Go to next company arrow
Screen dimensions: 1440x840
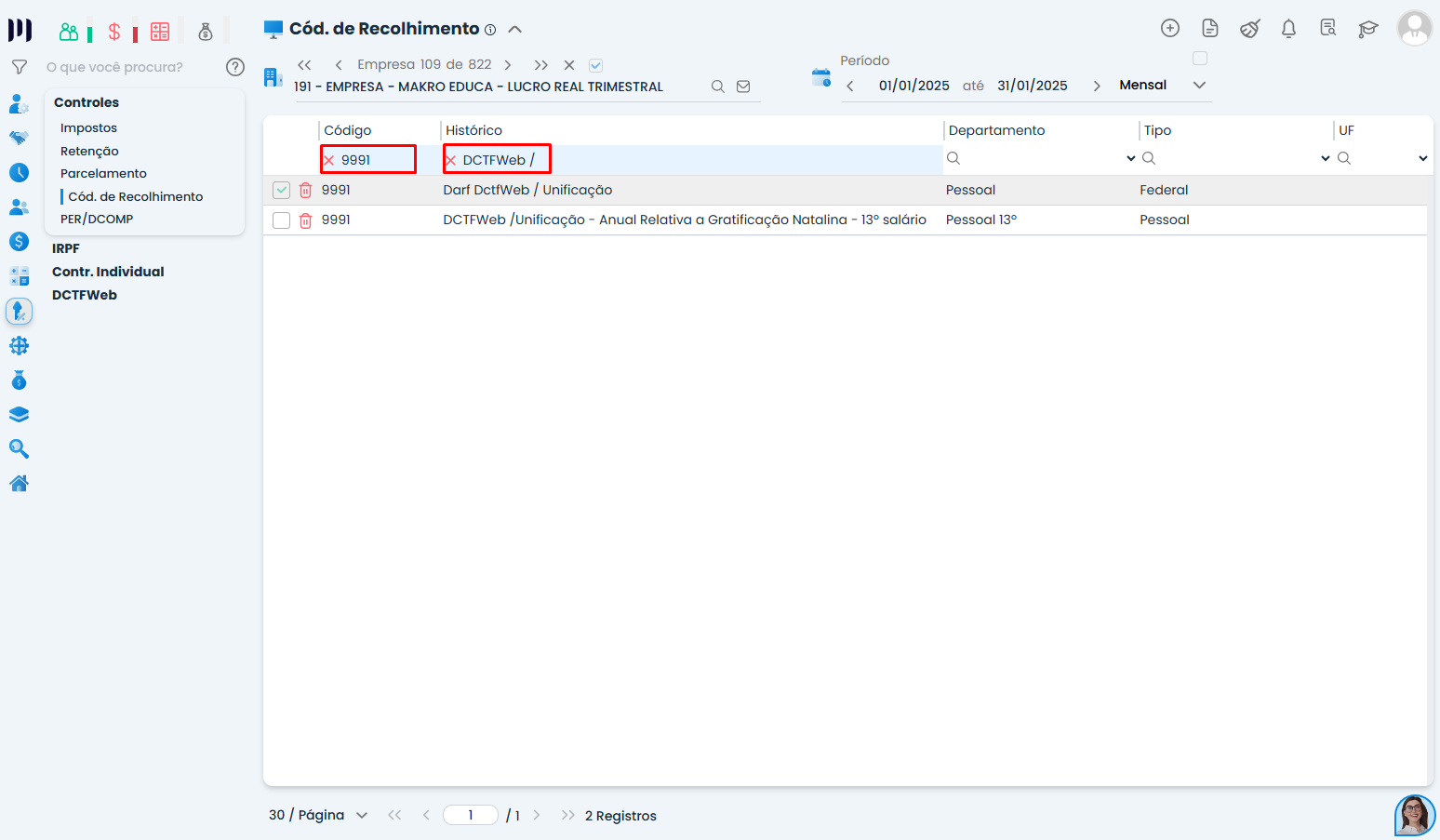pos(508,65)
